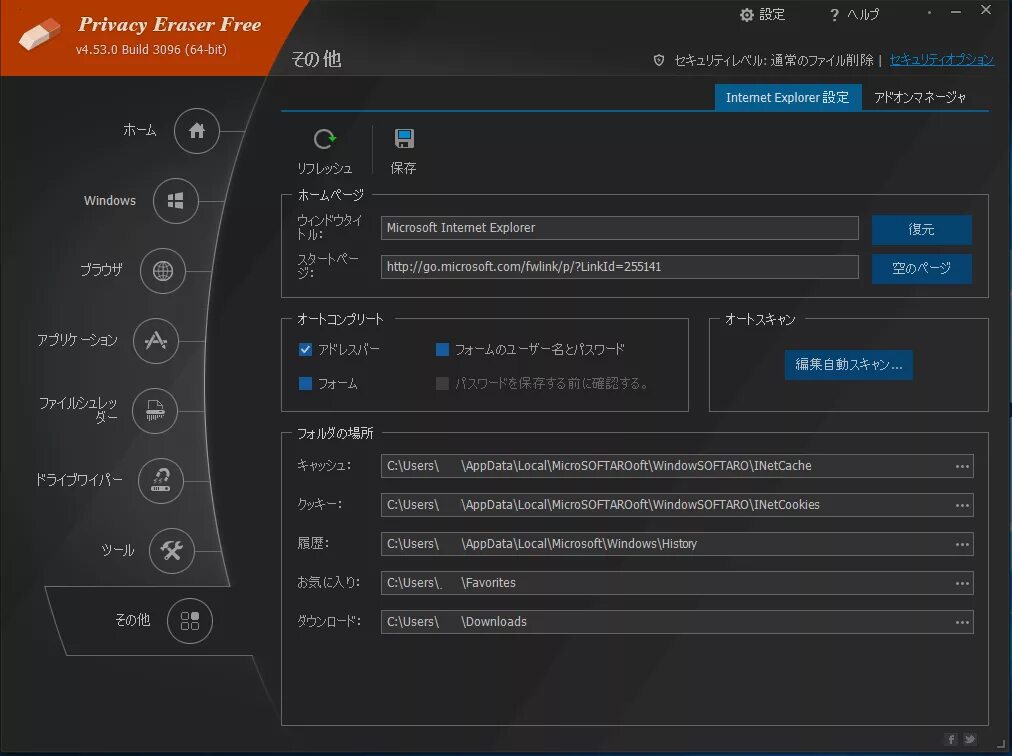Click the キャッシュ path field

coord(677,466)
